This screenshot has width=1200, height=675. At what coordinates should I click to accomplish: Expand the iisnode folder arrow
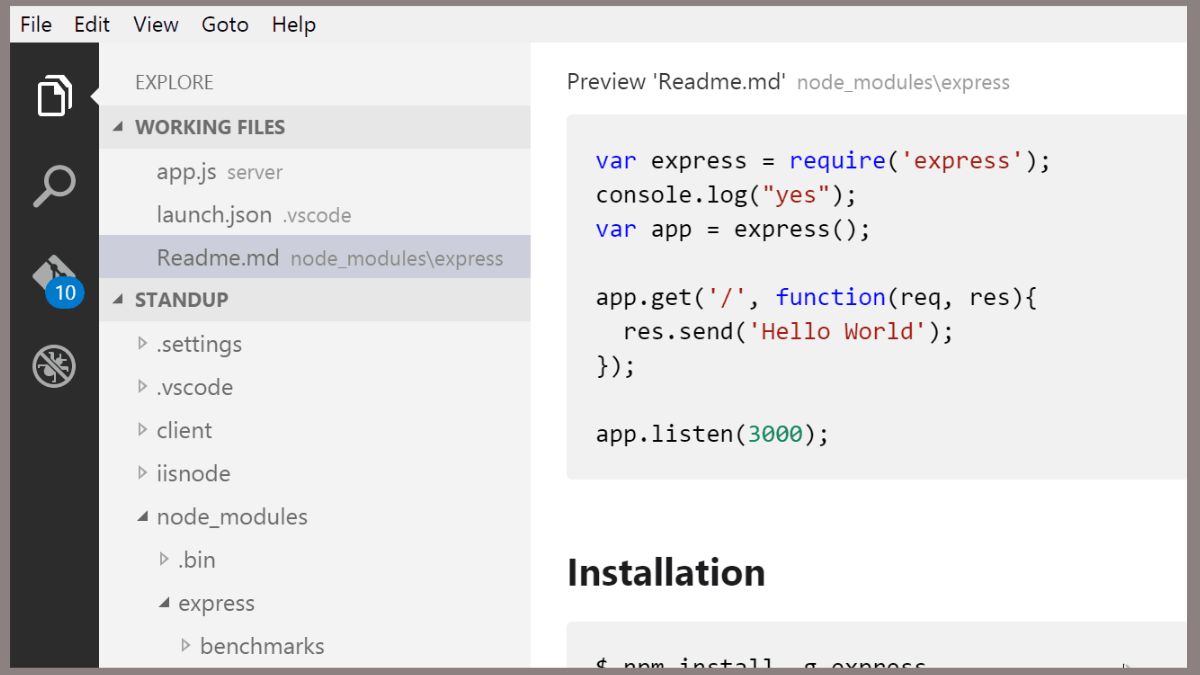pos(143,473)
